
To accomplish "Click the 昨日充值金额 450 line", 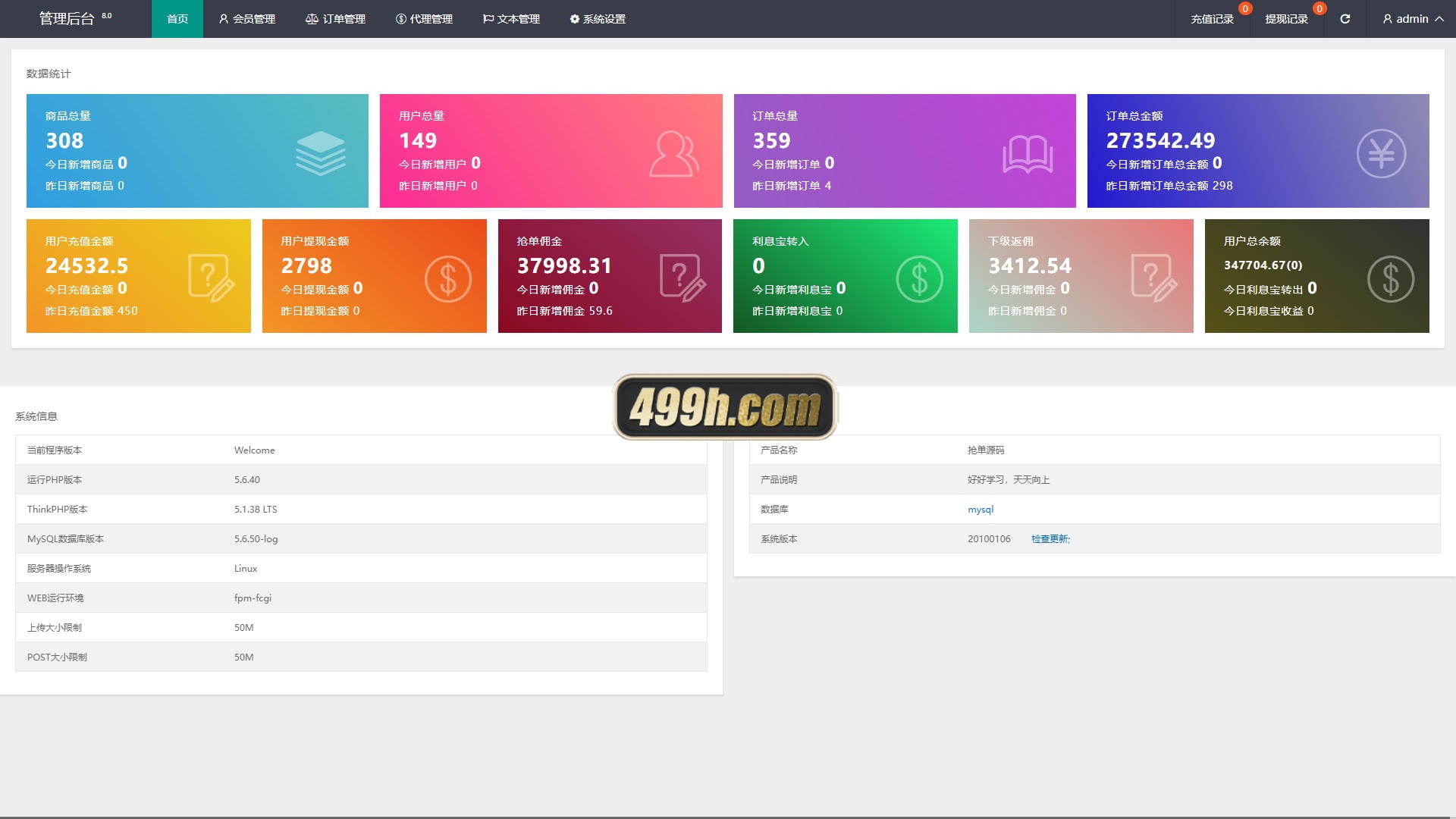I will pyautogui.click(x=92, y=311).
